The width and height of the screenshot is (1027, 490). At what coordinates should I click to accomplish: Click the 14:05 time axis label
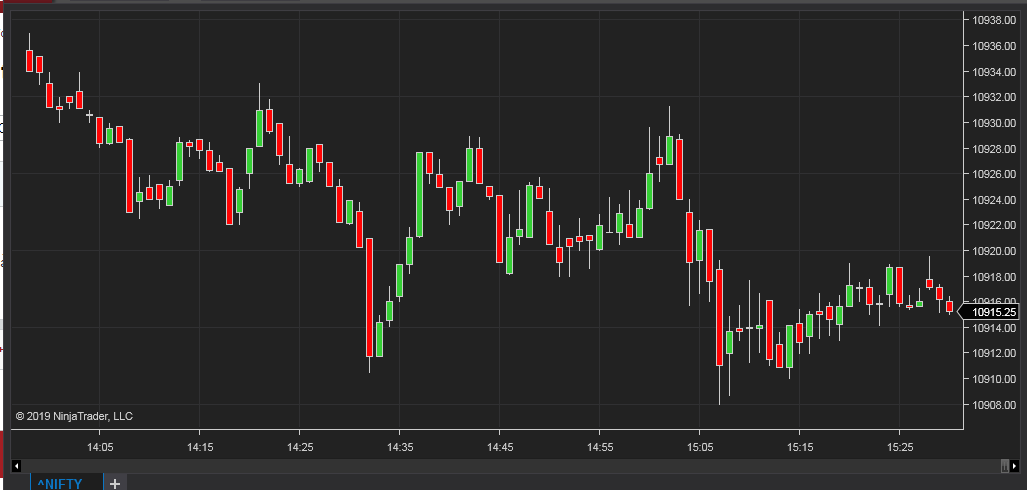click(x=100, y=447)
